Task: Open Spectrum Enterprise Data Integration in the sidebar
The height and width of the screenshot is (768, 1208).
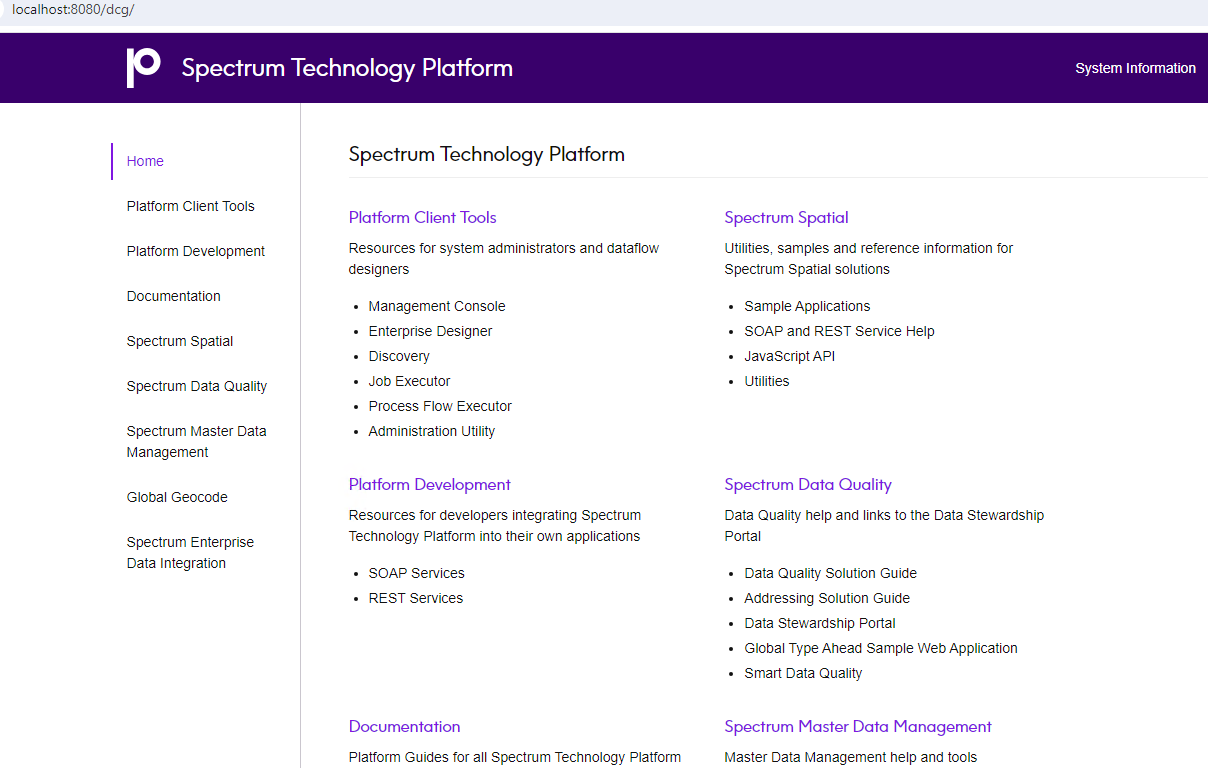Action: tap(190, 553)
